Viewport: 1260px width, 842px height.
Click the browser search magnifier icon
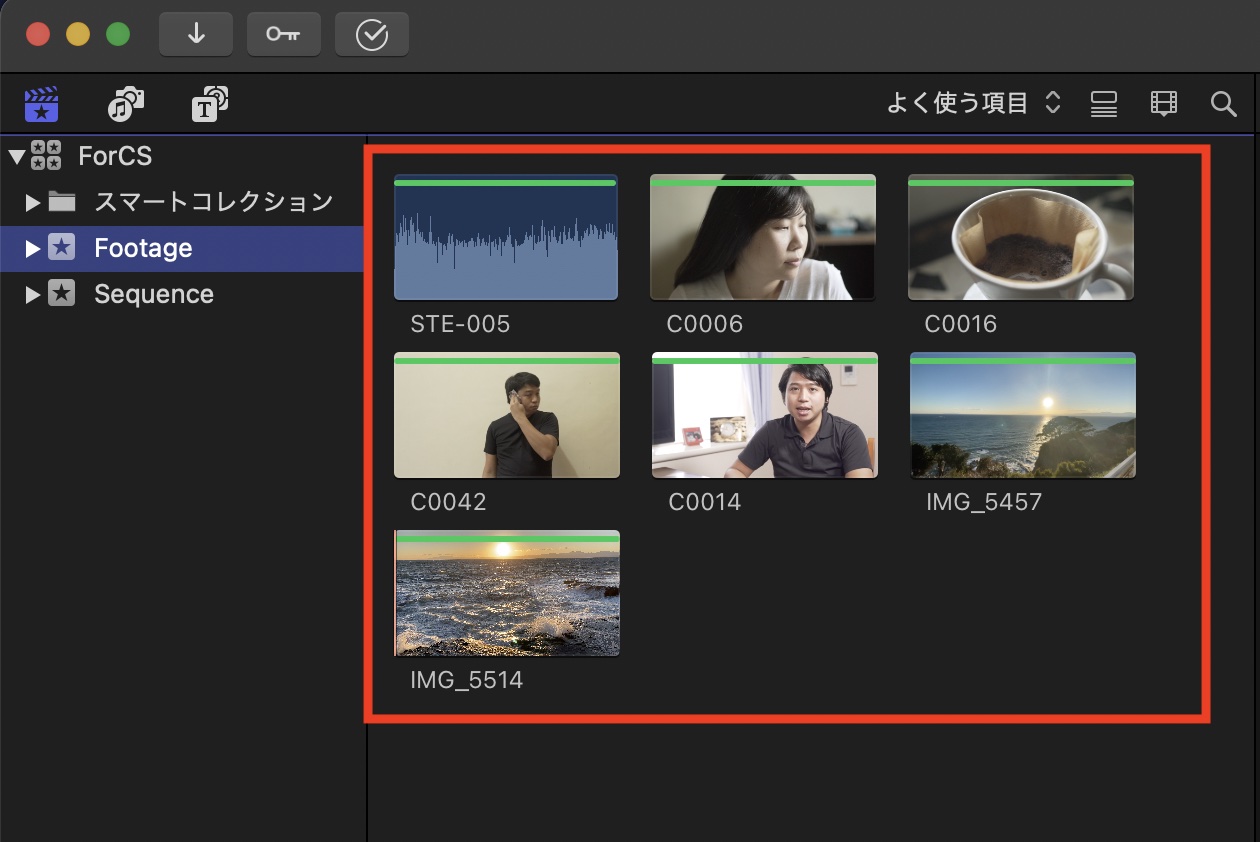[x=1224, y=104]
